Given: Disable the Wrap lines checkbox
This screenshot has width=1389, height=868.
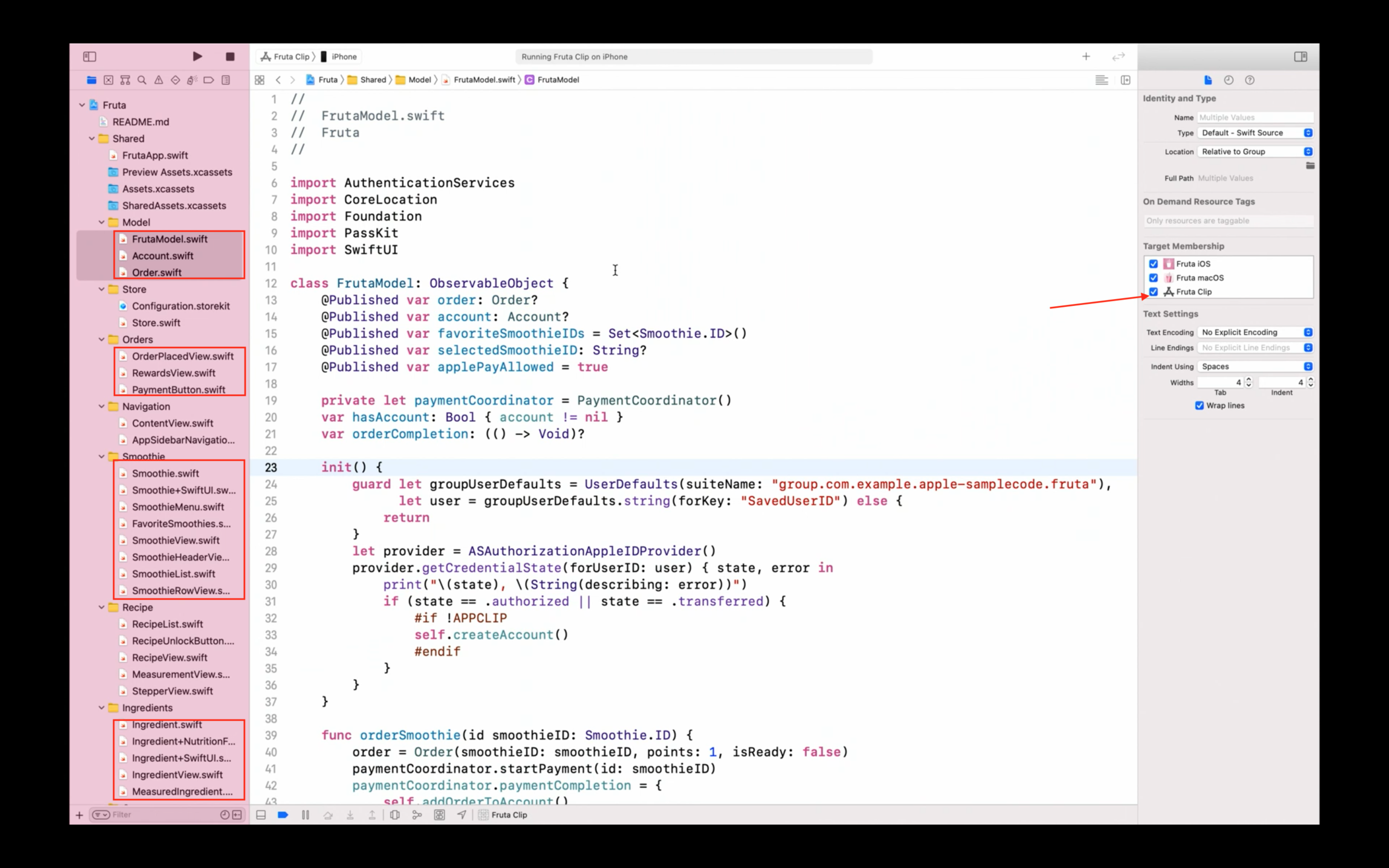Looking at the screenshot, I should (1199, 405).
